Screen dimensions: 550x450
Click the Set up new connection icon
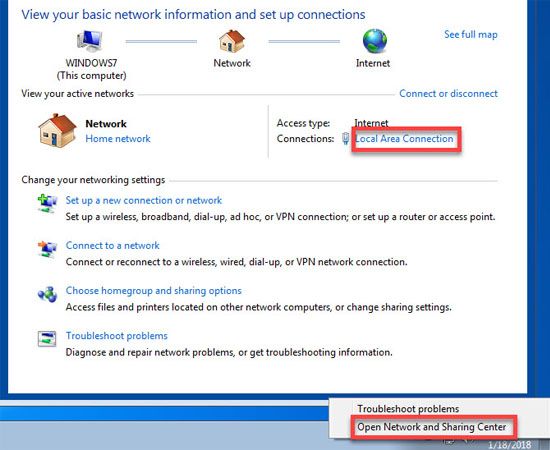47,203
